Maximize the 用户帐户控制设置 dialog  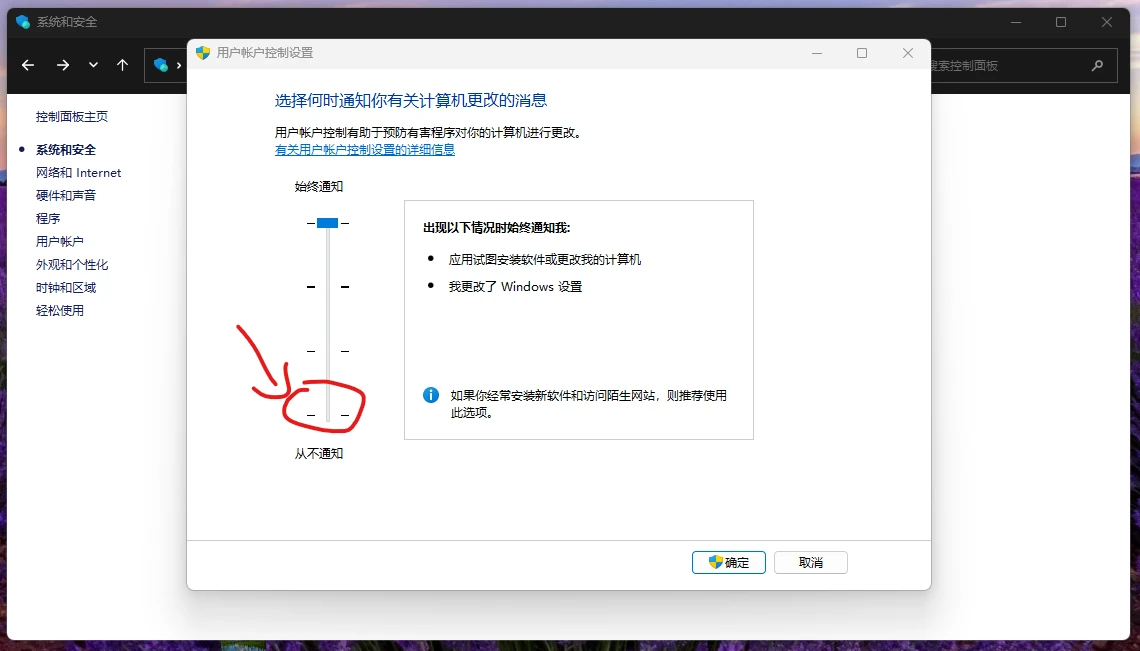click(x=862, y=53)
